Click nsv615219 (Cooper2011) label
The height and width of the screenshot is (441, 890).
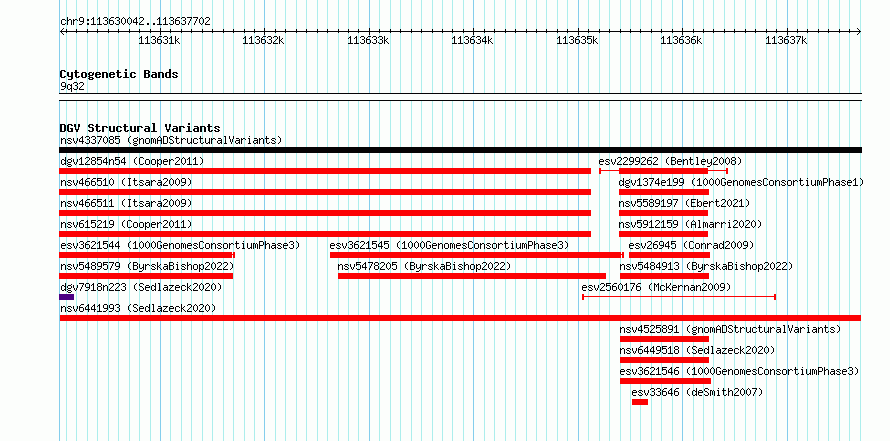(x=126, y=224)
